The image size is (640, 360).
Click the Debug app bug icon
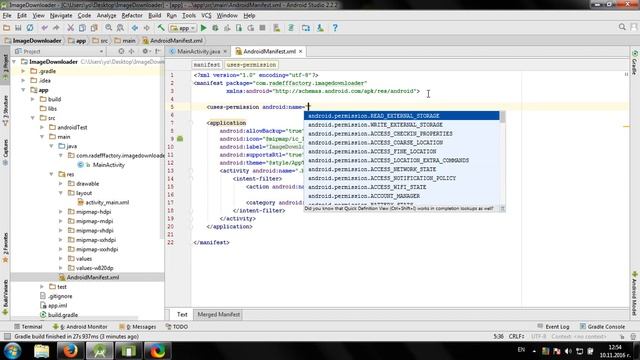pos(215,28)
